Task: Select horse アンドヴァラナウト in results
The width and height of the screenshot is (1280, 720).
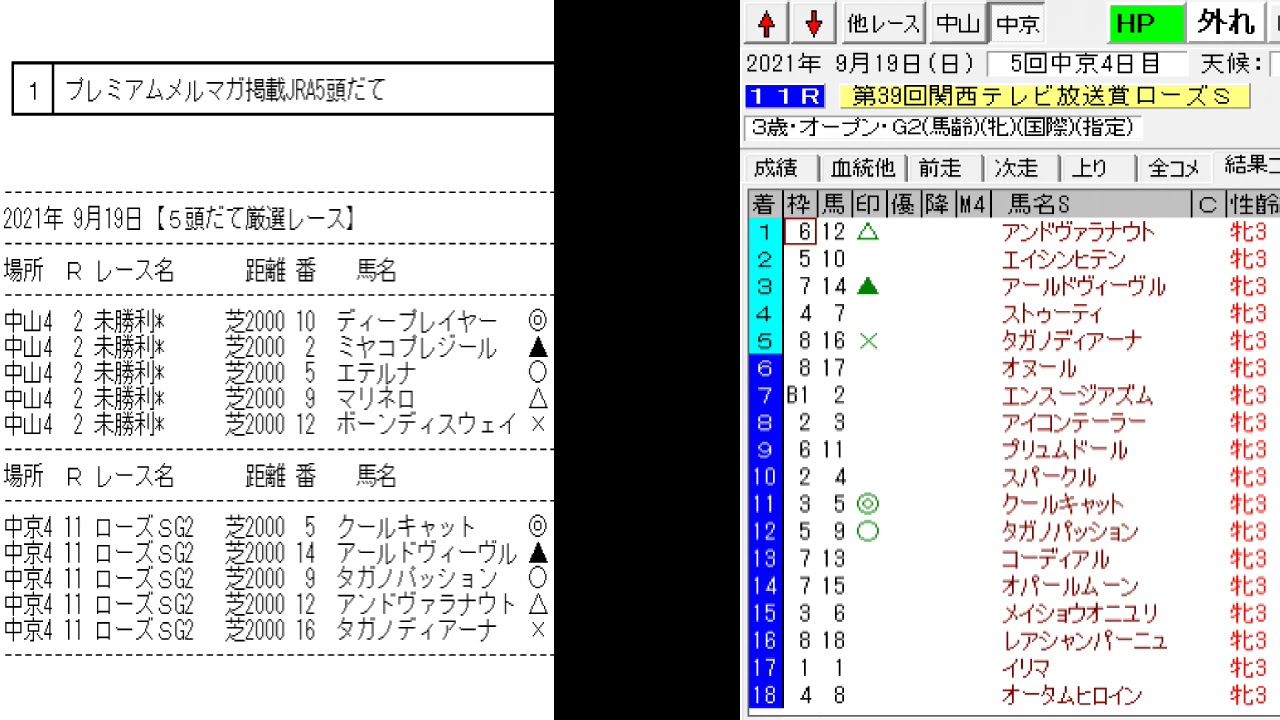Action: [1078, 232]
